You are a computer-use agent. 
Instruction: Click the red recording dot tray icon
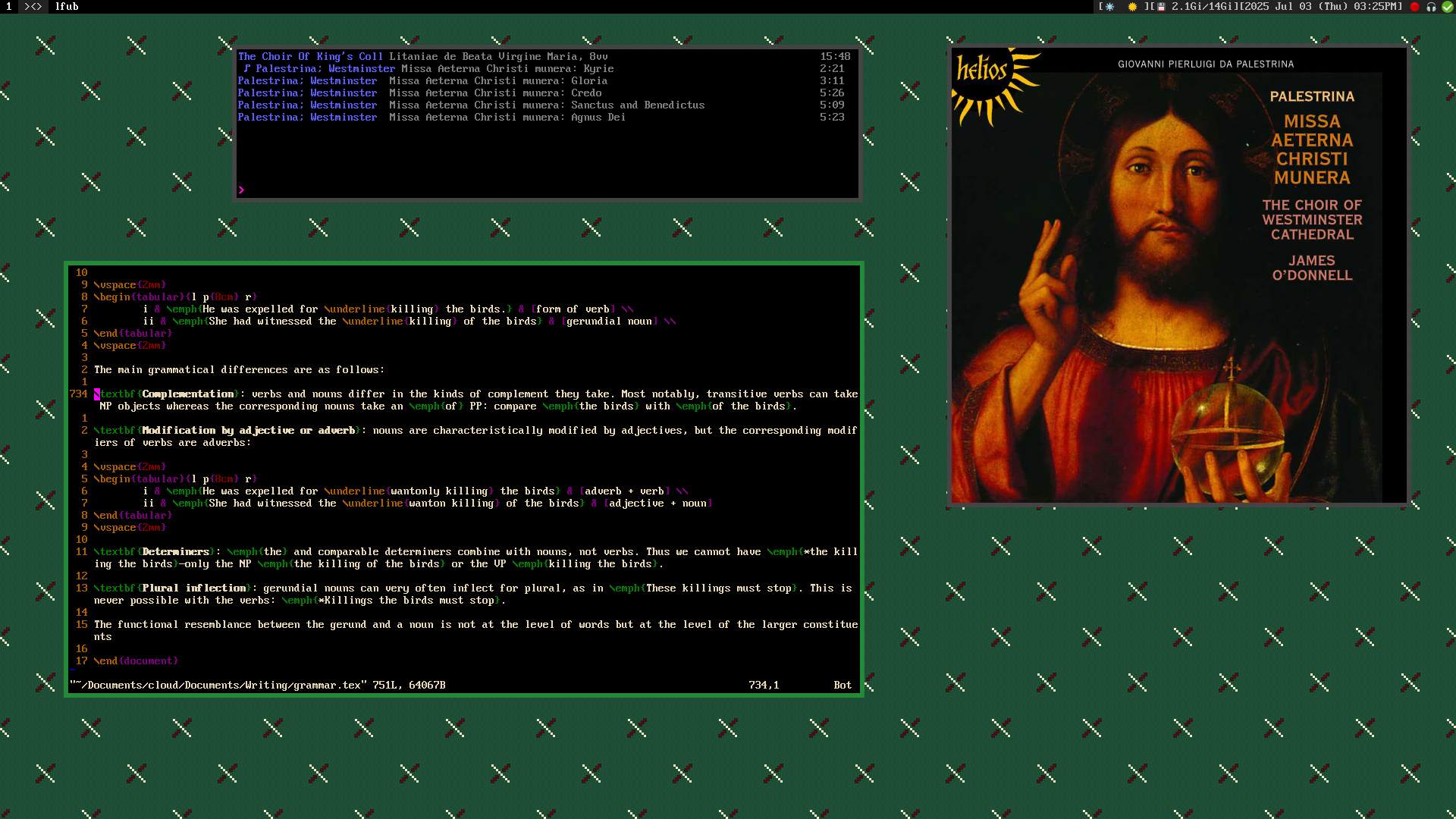point(1414,6)
